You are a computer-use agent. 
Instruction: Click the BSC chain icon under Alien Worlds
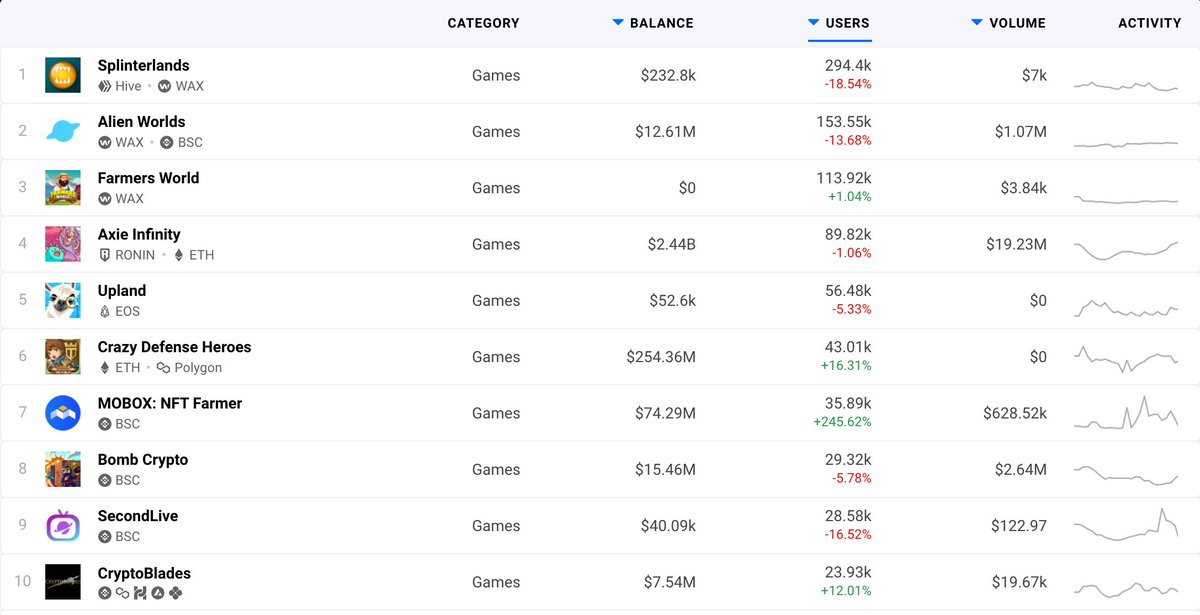click(x=166, y=142)
